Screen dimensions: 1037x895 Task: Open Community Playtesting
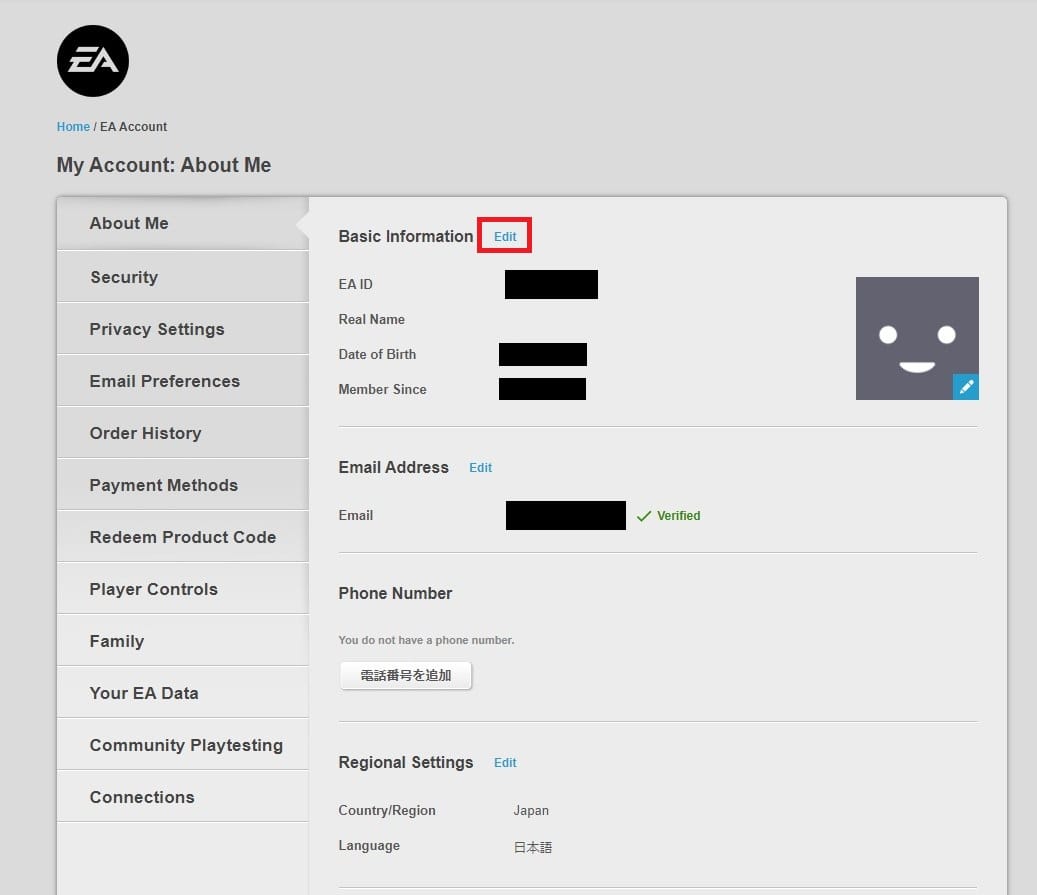click(x=183, y=745)
